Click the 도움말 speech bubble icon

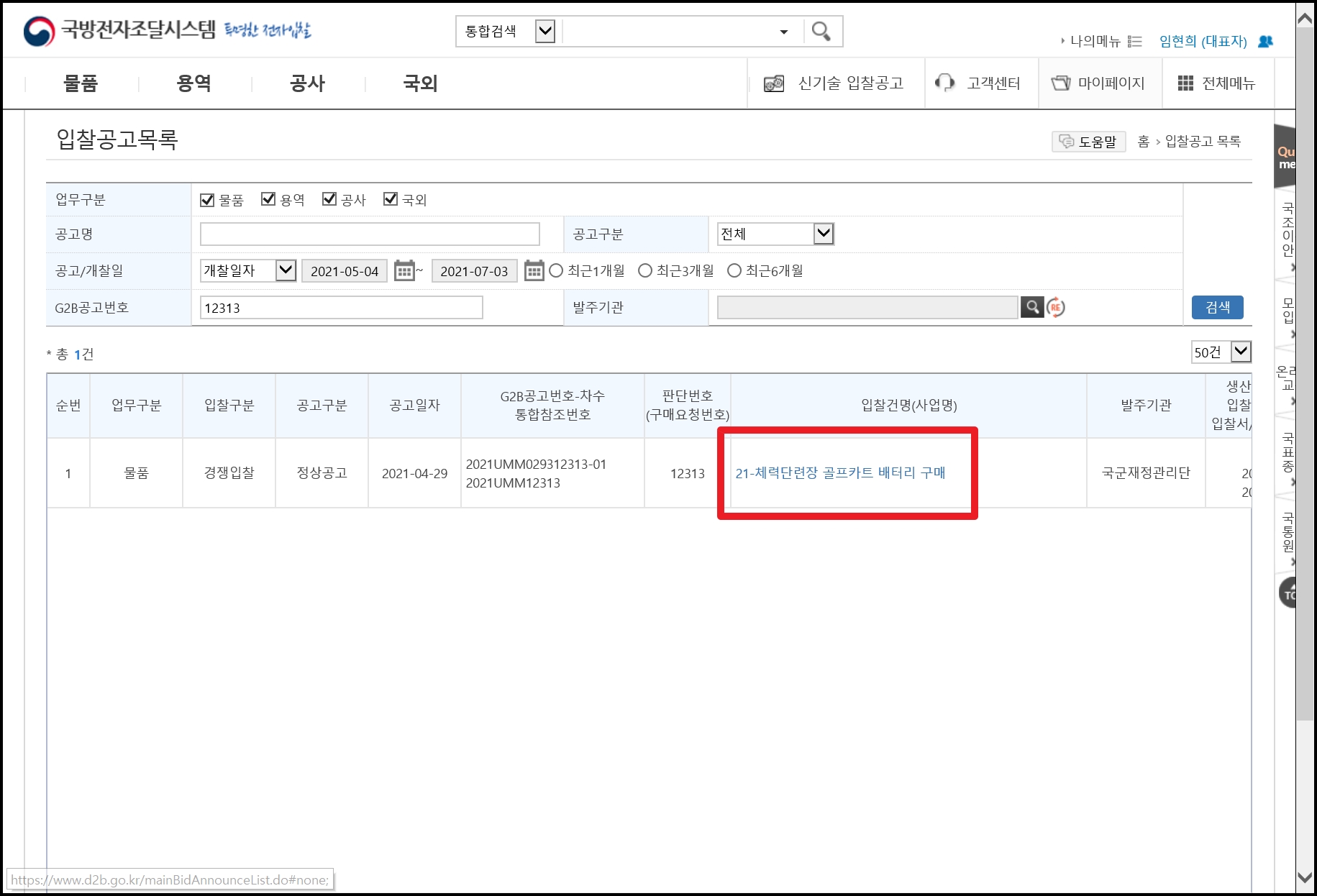coord(1067,142)
